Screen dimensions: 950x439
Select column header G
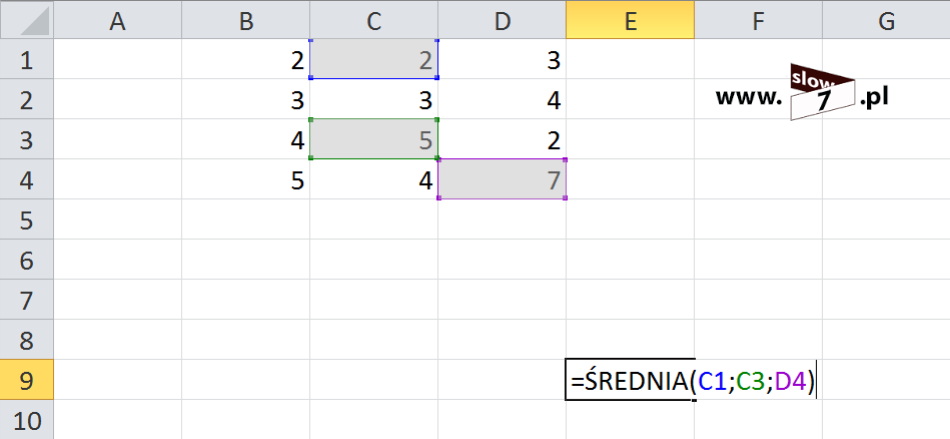(x=886, y=20)
